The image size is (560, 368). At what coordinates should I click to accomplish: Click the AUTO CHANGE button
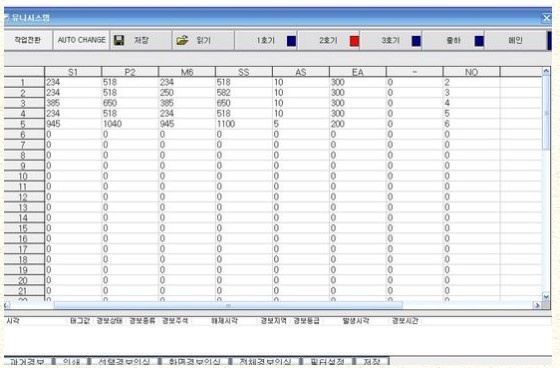point(81,40)
